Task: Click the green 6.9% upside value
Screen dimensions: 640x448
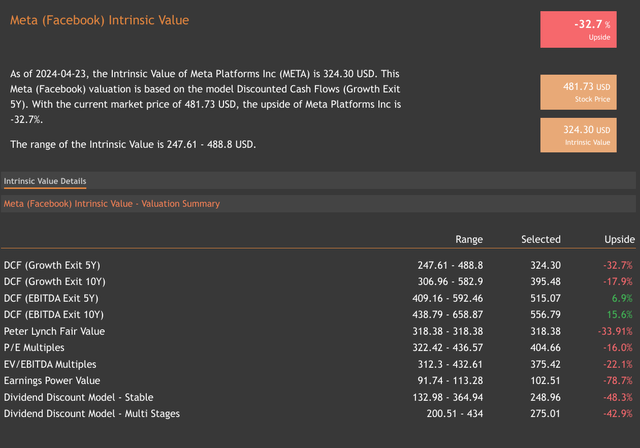Action: [x=622, y=298]
